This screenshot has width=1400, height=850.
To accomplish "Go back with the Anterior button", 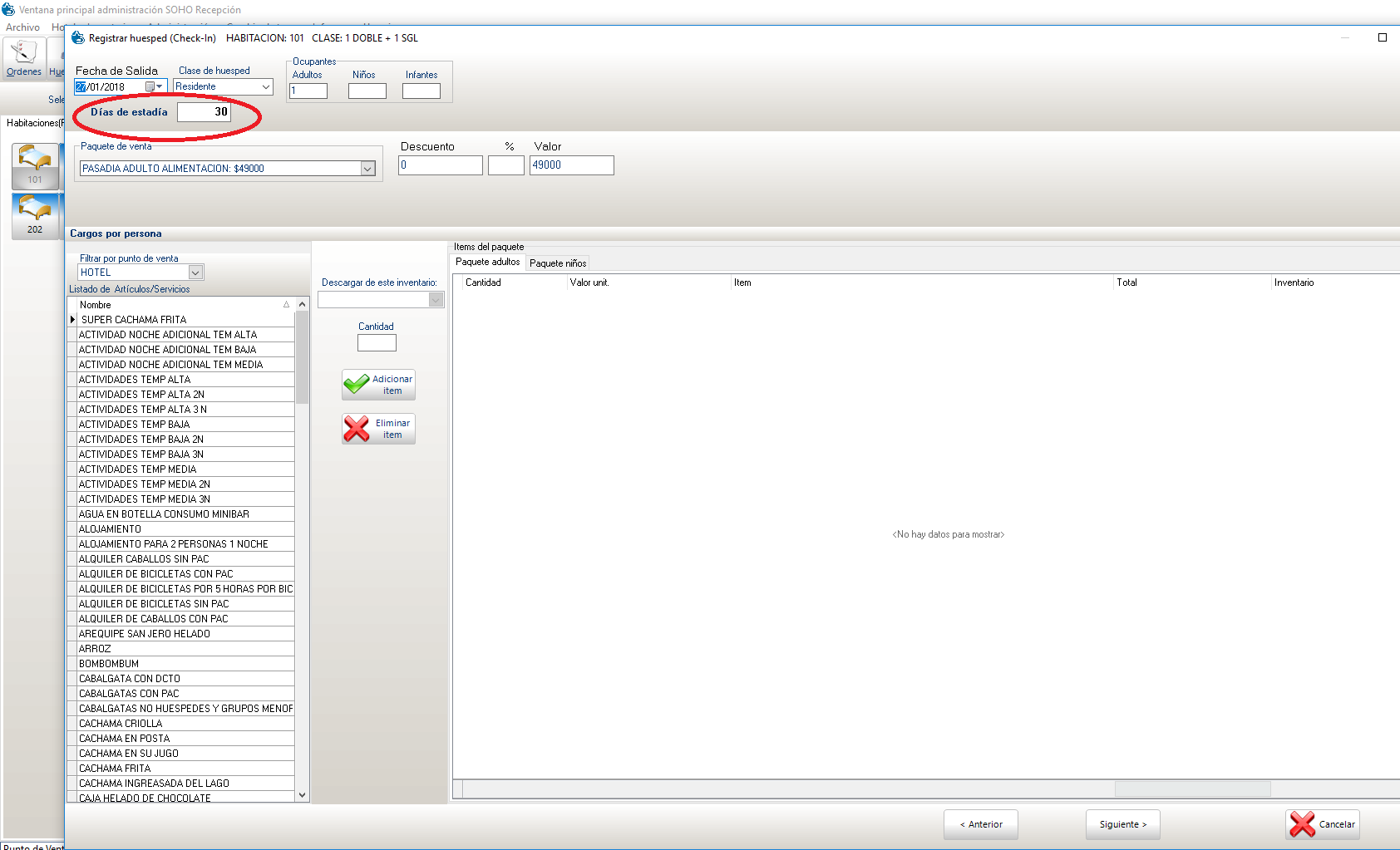I will (x=980, y=824).
